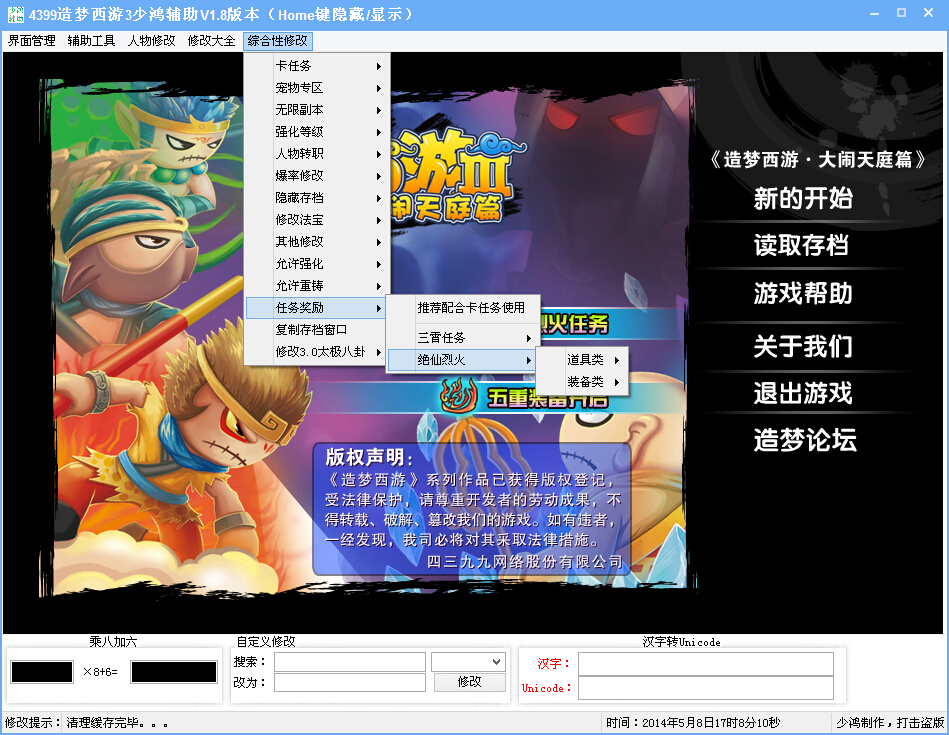Open the 修改大全 menu
This screenshot has height=735, width=949.
pos(211,41)
